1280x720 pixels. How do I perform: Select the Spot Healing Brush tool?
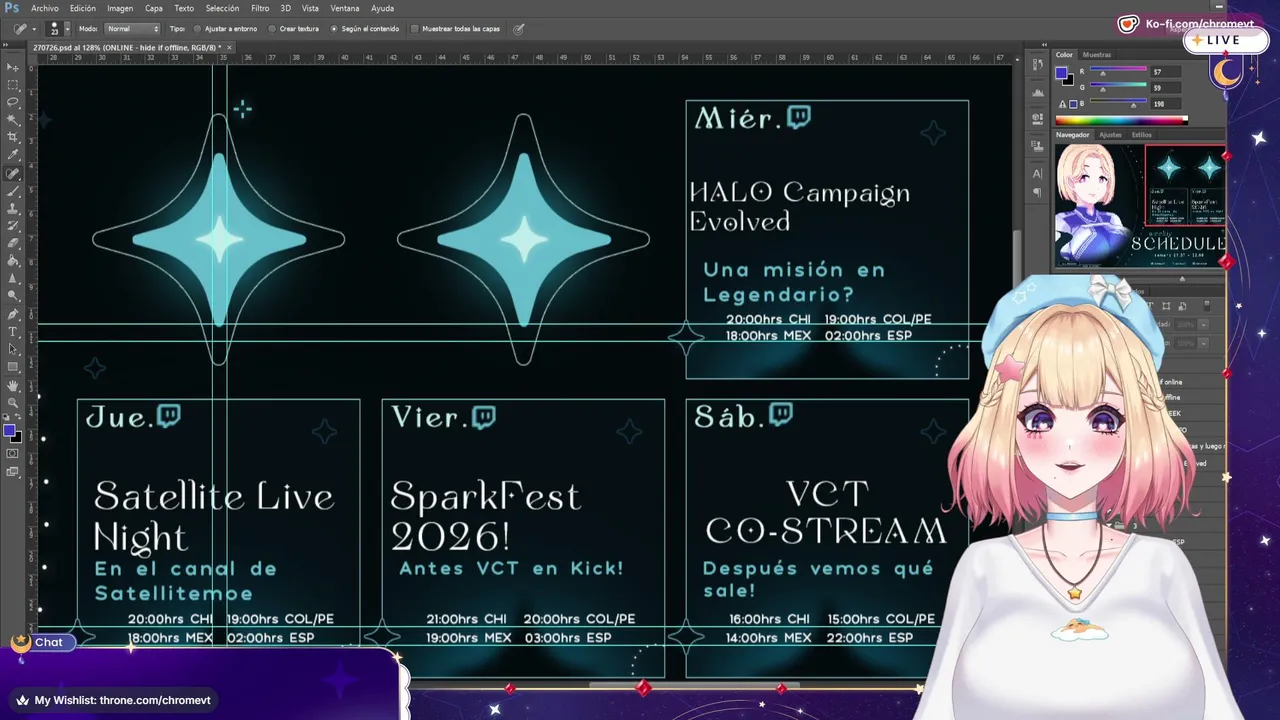click(13, 173)
